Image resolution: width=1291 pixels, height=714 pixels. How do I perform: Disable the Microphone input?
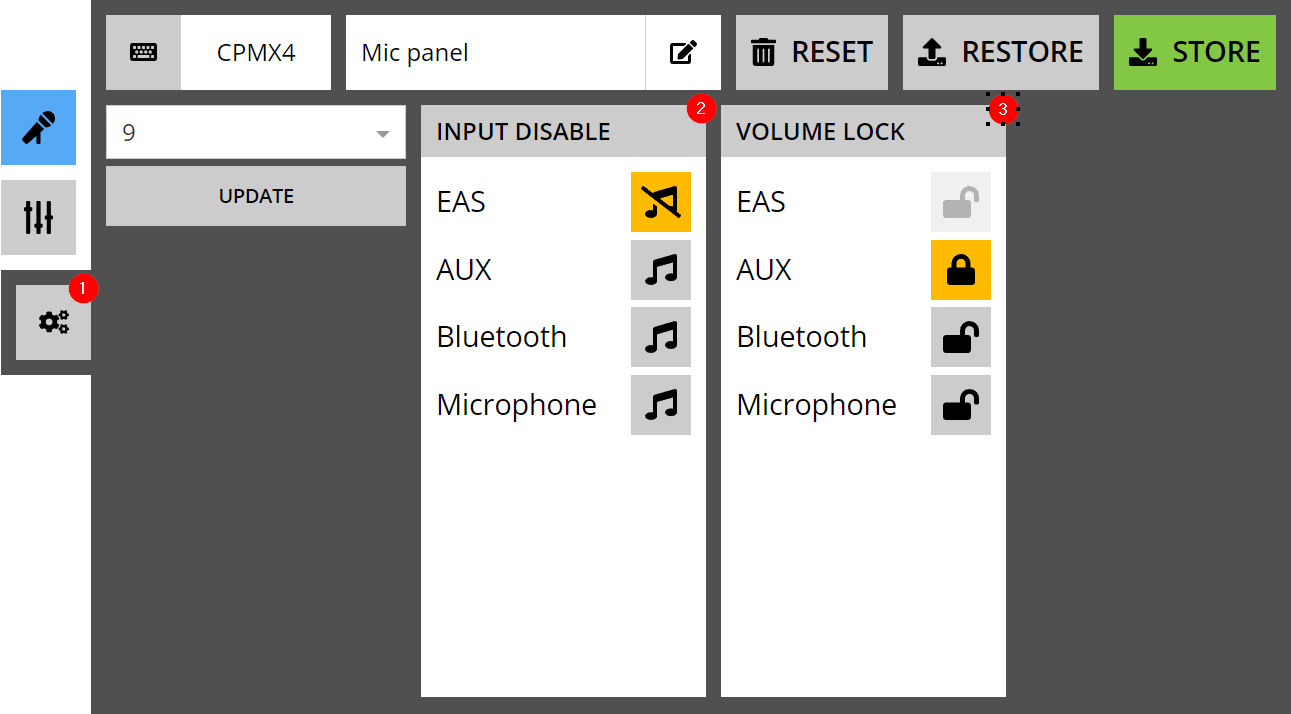point(661,405)
